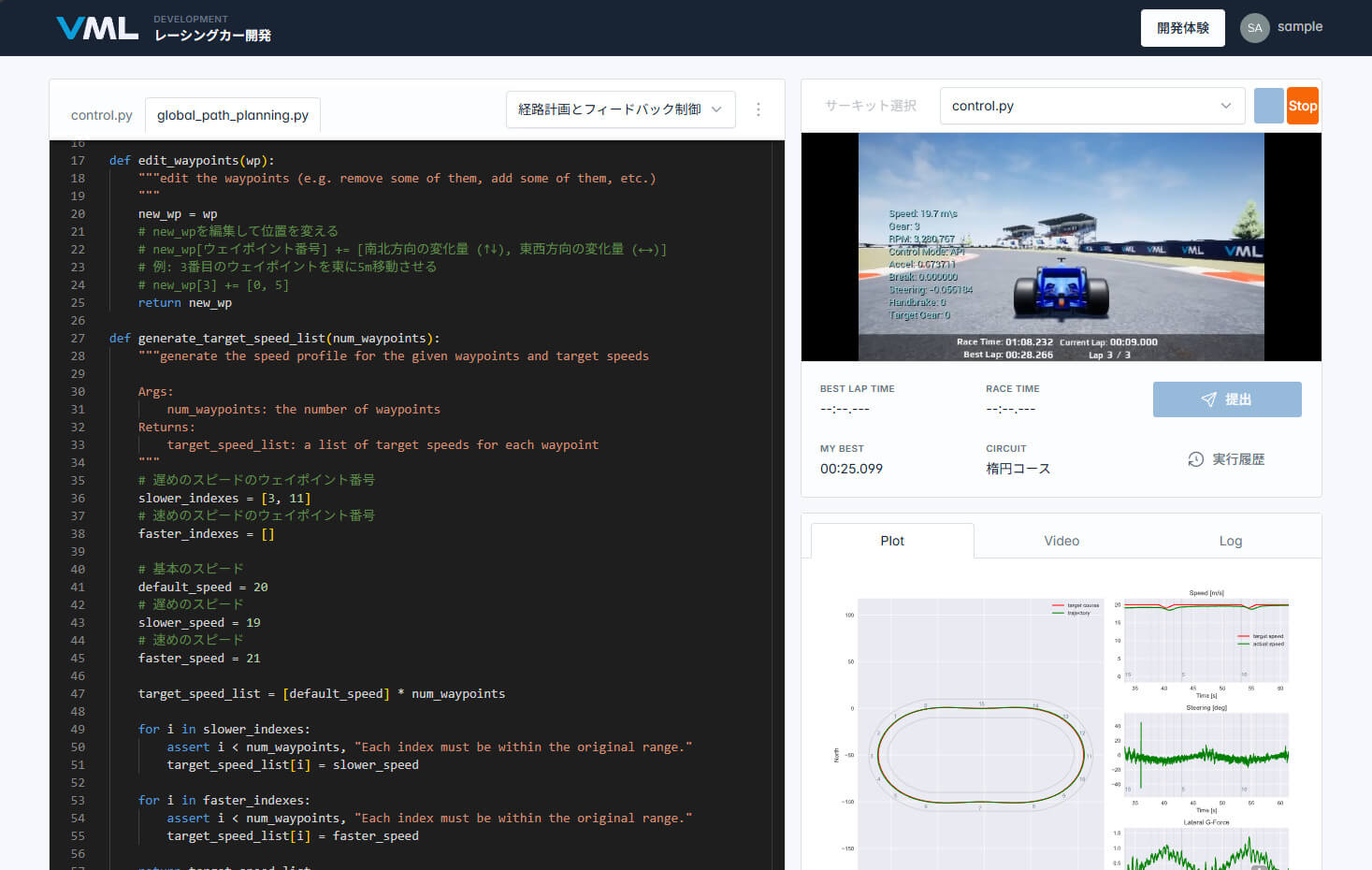Viewport: 1372px width, 870px height.
Task: Switch to the Video tab
Action: [x=1061, y=541]
